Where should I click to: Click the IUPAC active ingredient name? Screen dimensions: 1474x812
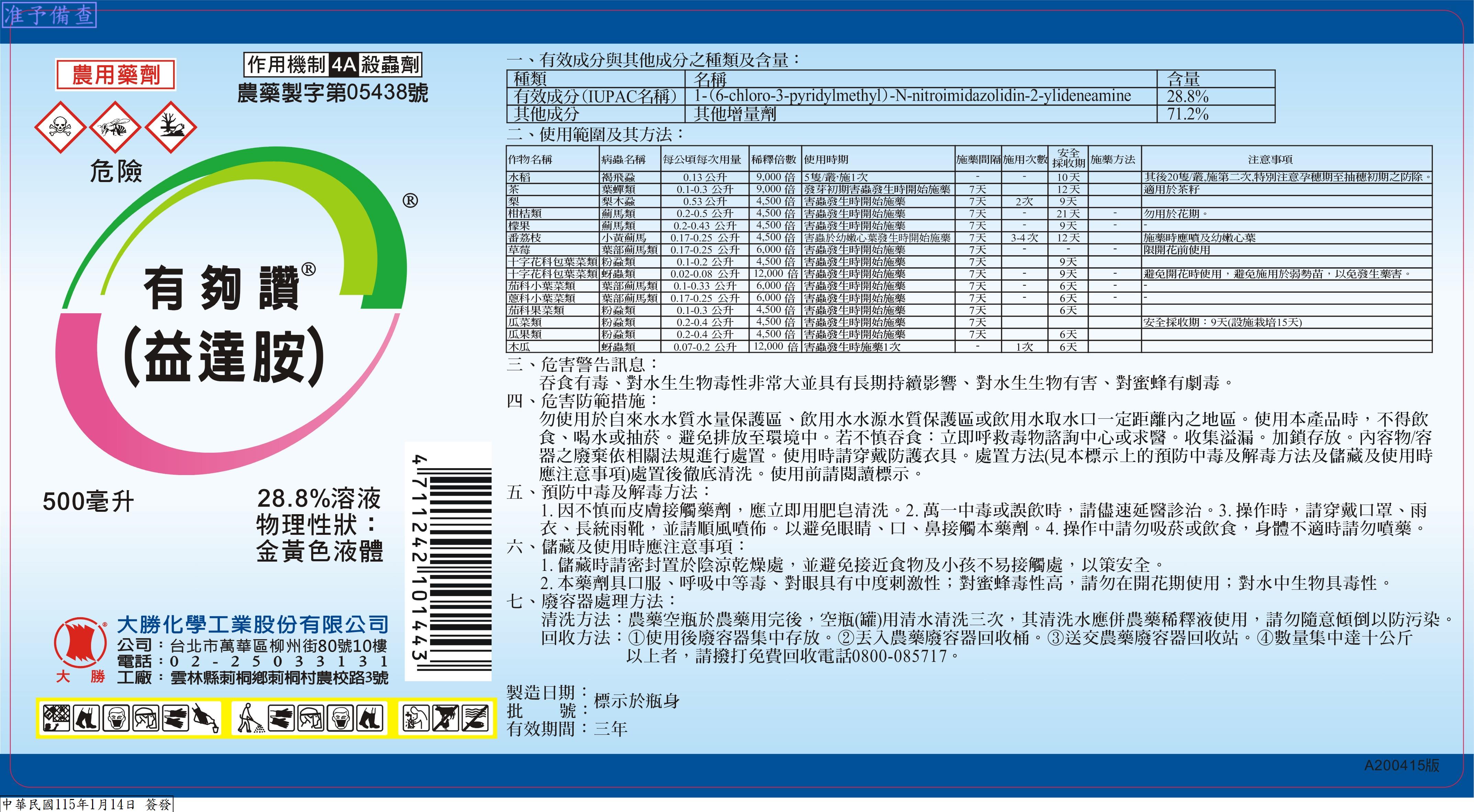coord(912,96)
